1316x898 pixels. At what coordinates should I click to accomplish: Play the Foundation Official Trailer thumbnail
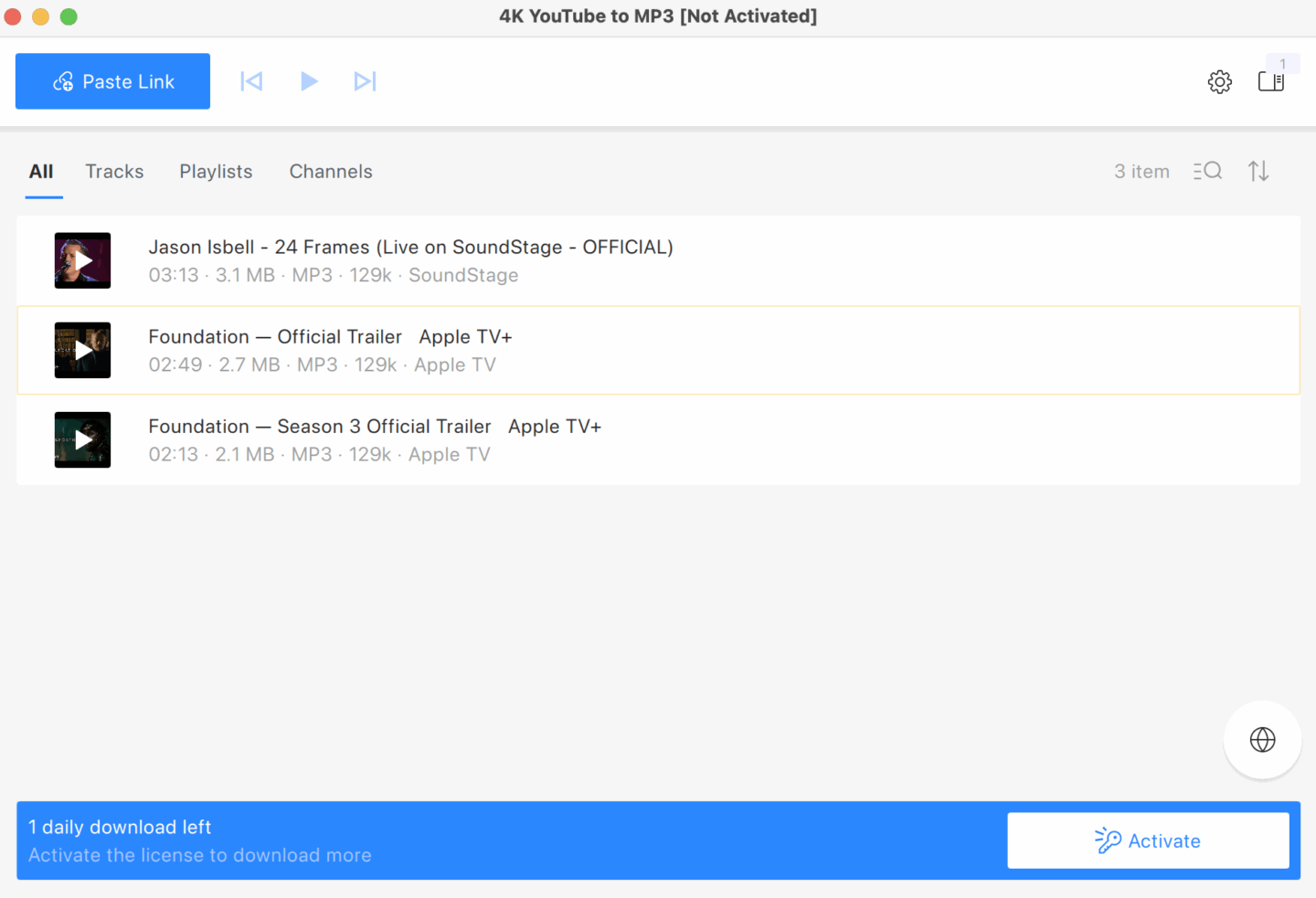(82, 350)
